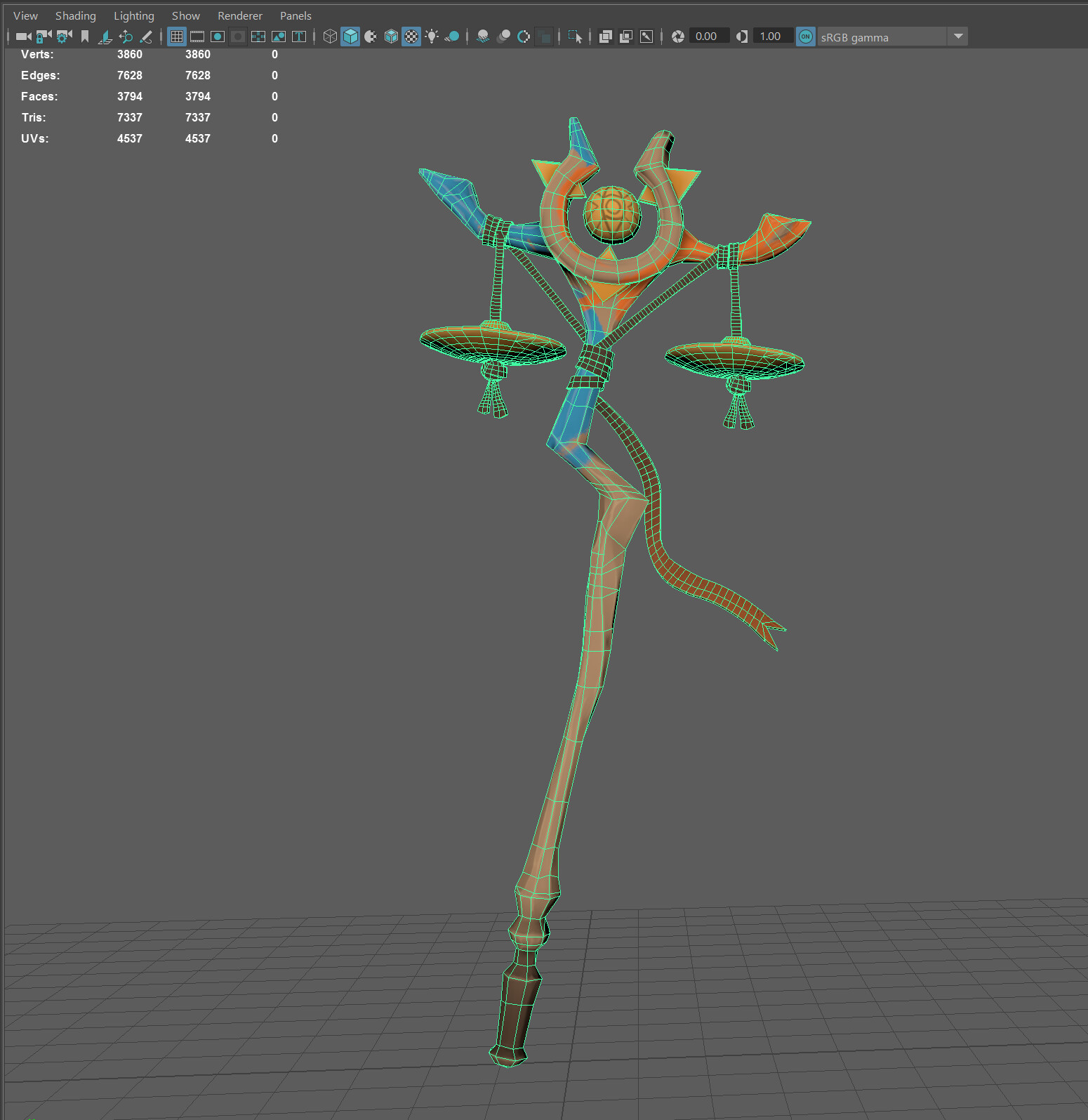Open the Shading menu
The height and width of the screenshot is (1120, 1088).
click(x=76, y=15)
